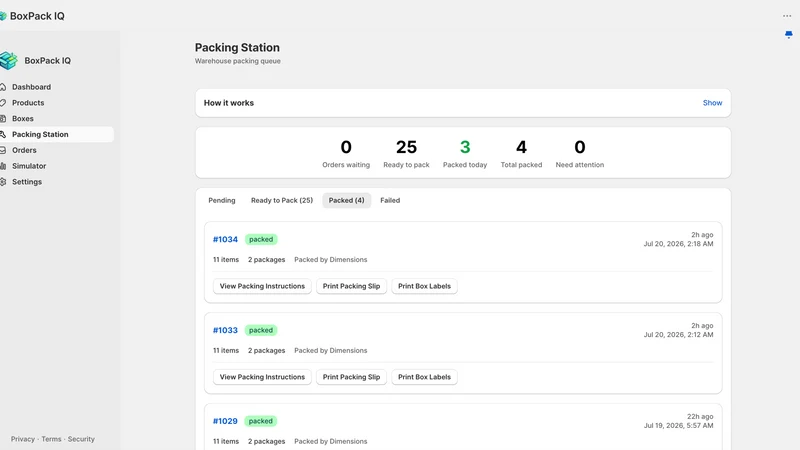The width and height of the screenshot is (800, 450).
Task: Click the 22h ago label
Action: pyautogui.click(x=700, y=416)
